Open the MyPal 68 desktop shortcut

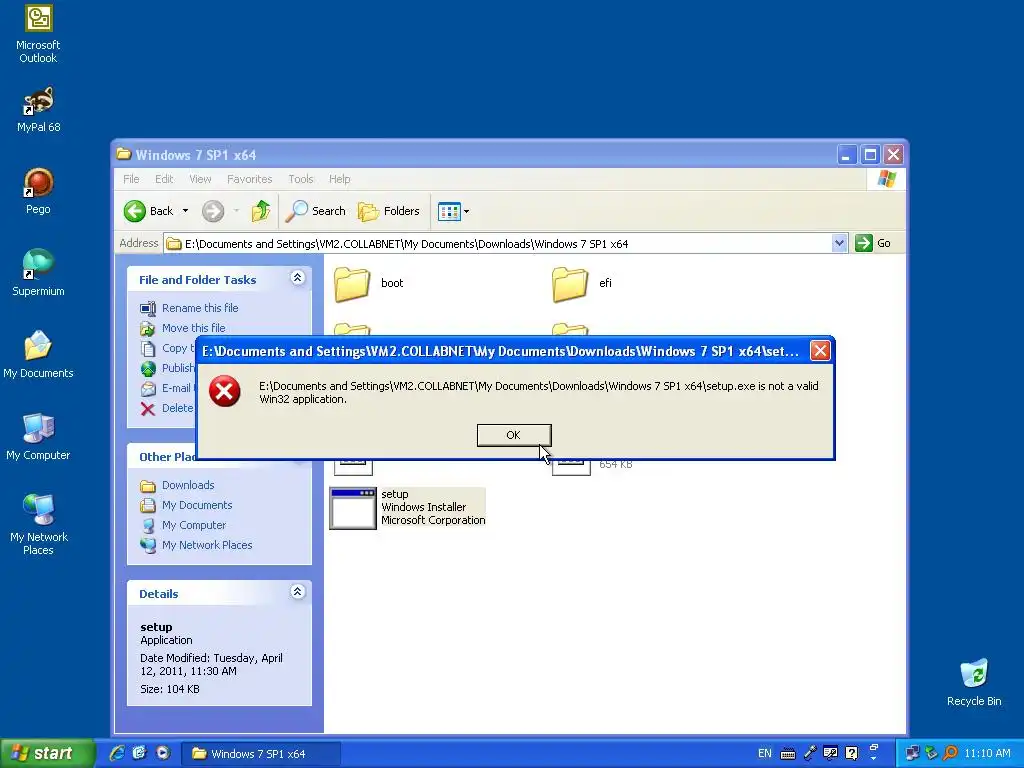pos(39,110)
